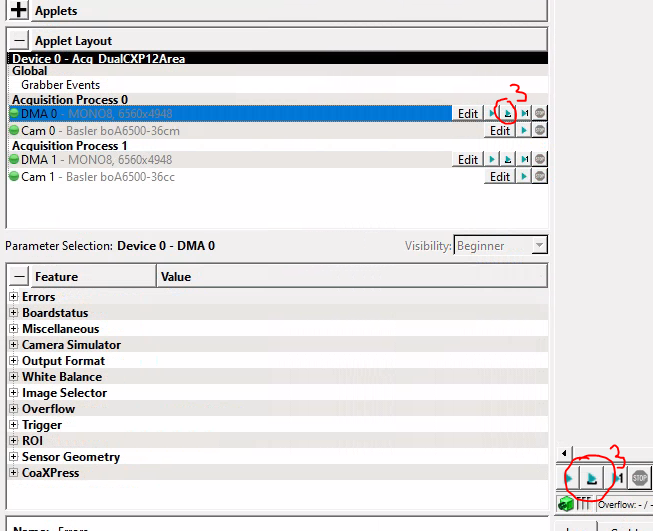Expand the Trigger feature group
This screenshot has height=531, width=653.
[13, 425]
